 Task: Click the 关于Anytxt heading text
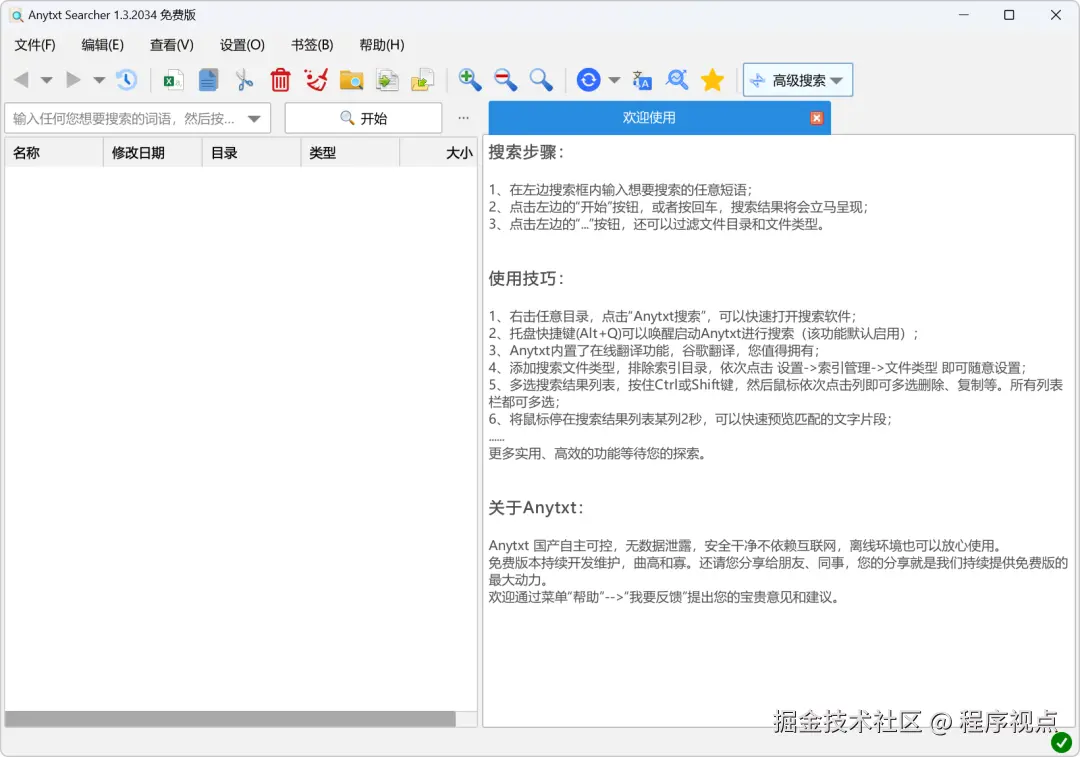[536, 508]
